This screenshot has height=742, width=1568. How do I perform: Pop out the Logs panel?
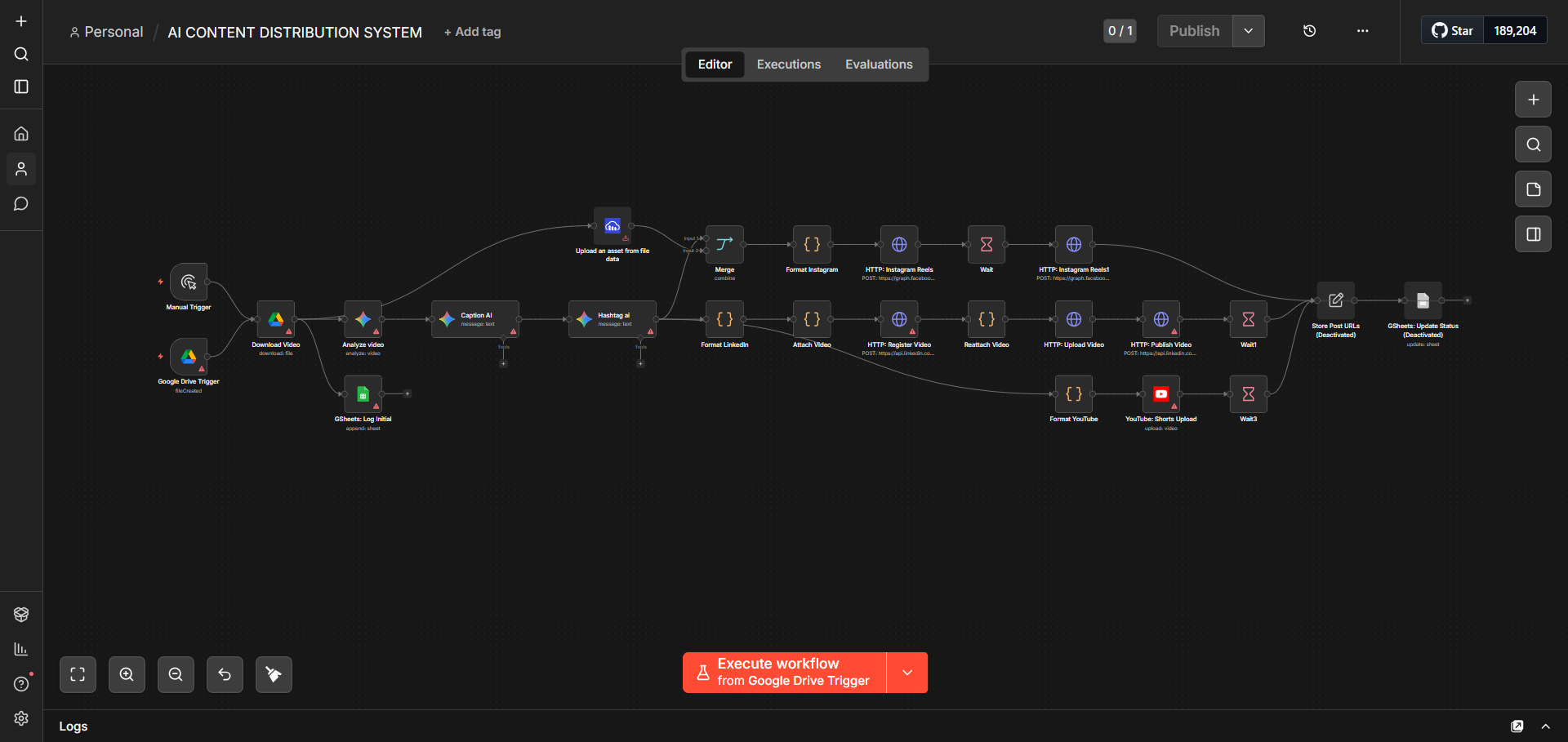click(1517, 726)
